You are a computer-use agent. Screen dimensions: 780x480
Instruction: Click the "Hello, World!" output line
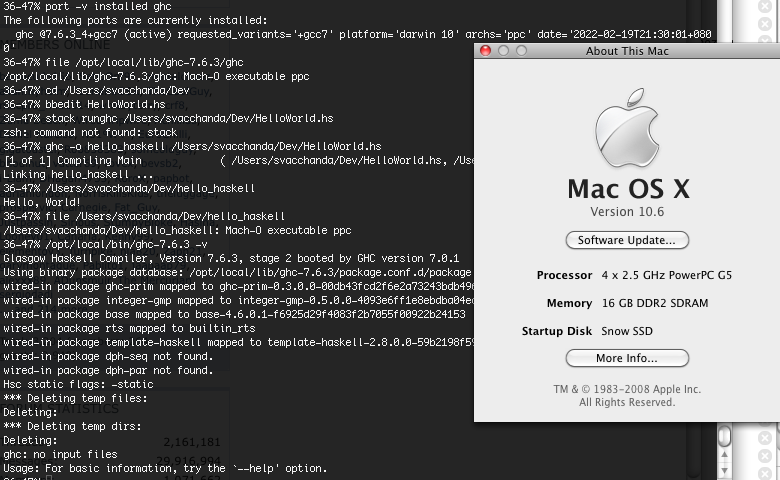pos(42,202)
